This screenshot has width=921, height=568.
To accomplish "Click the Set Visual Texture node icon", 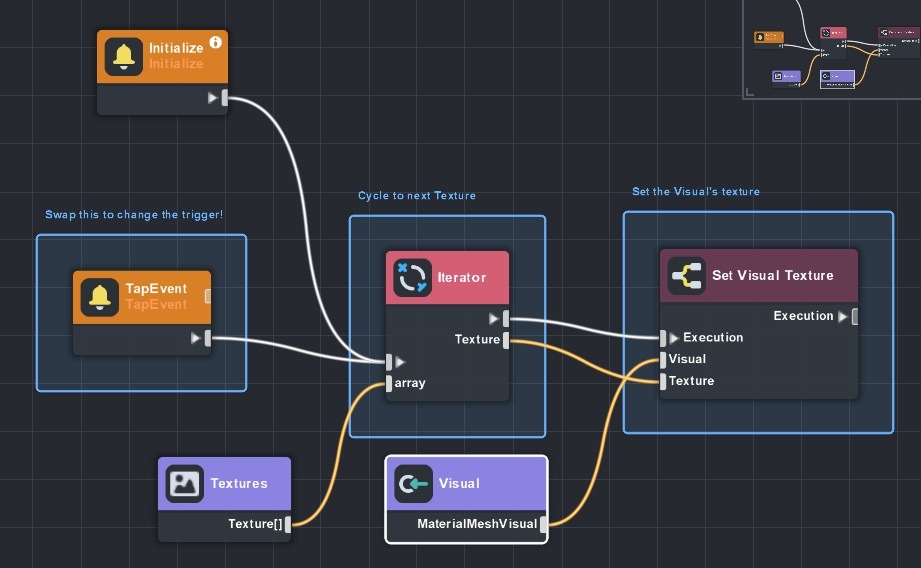I will coord(686,275).
